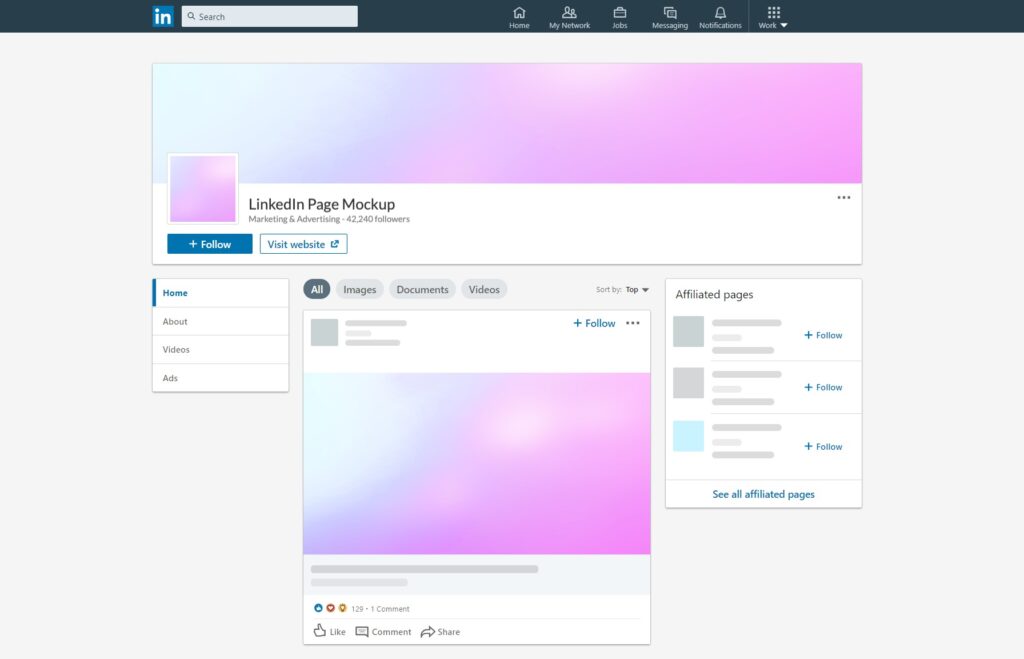Open the second affiliated page thumbnail
The width and height of the screenshot is (1024, 659).
(x=688, y=383)
